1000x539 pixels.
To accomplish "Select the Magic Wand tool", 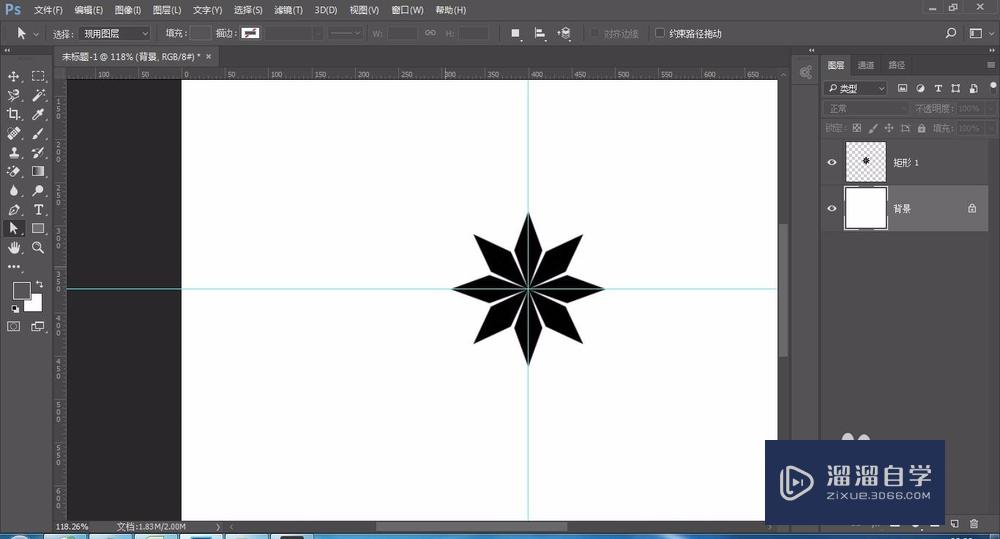I will tap(38, 96).
